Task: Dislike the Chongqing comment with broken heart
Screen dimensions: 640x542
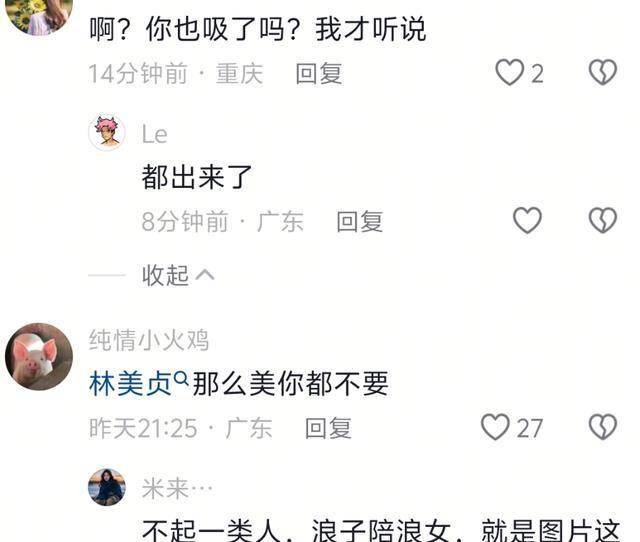Action: tap(602, 72)
